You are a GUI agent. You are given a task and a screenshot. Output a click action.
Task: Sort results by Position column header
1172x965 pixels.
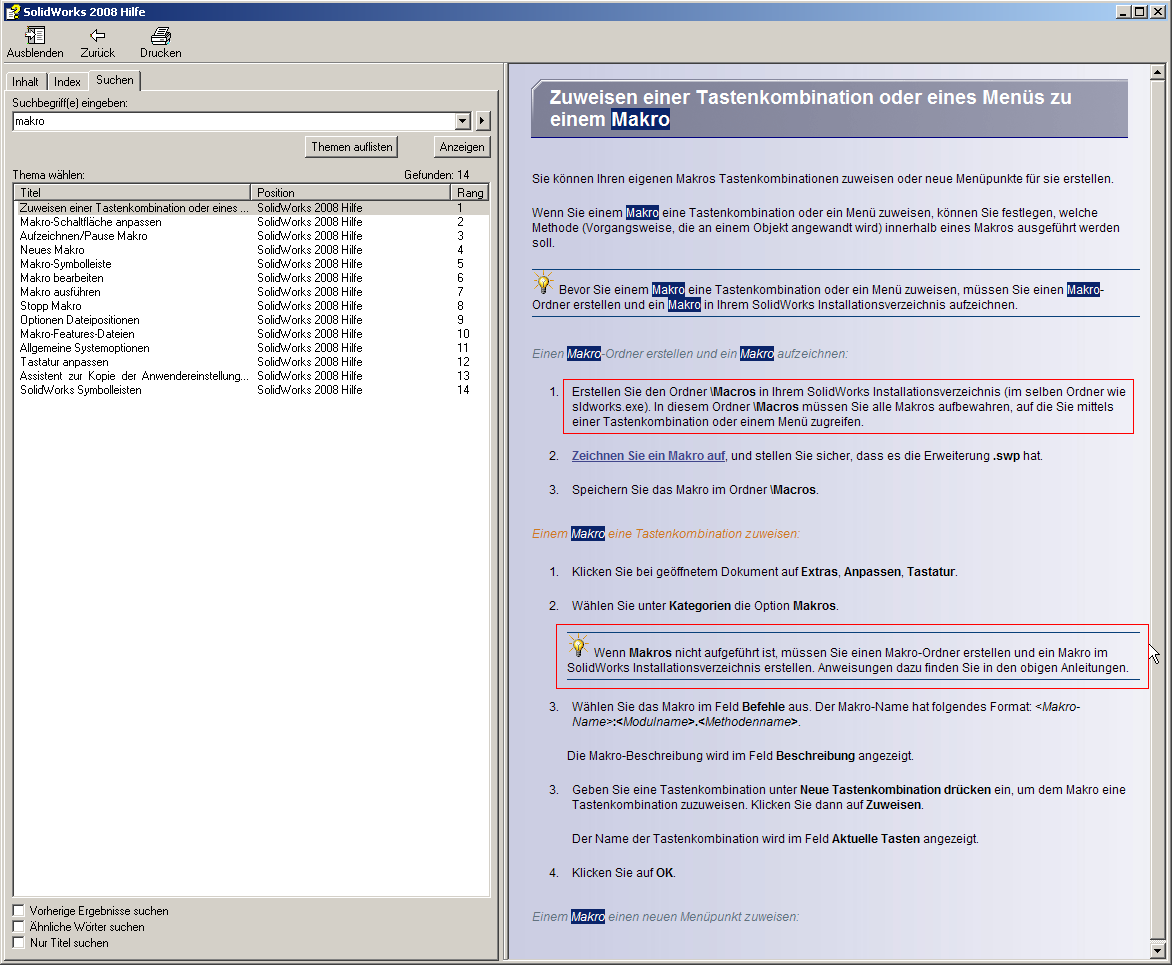(x=350, y=193)
